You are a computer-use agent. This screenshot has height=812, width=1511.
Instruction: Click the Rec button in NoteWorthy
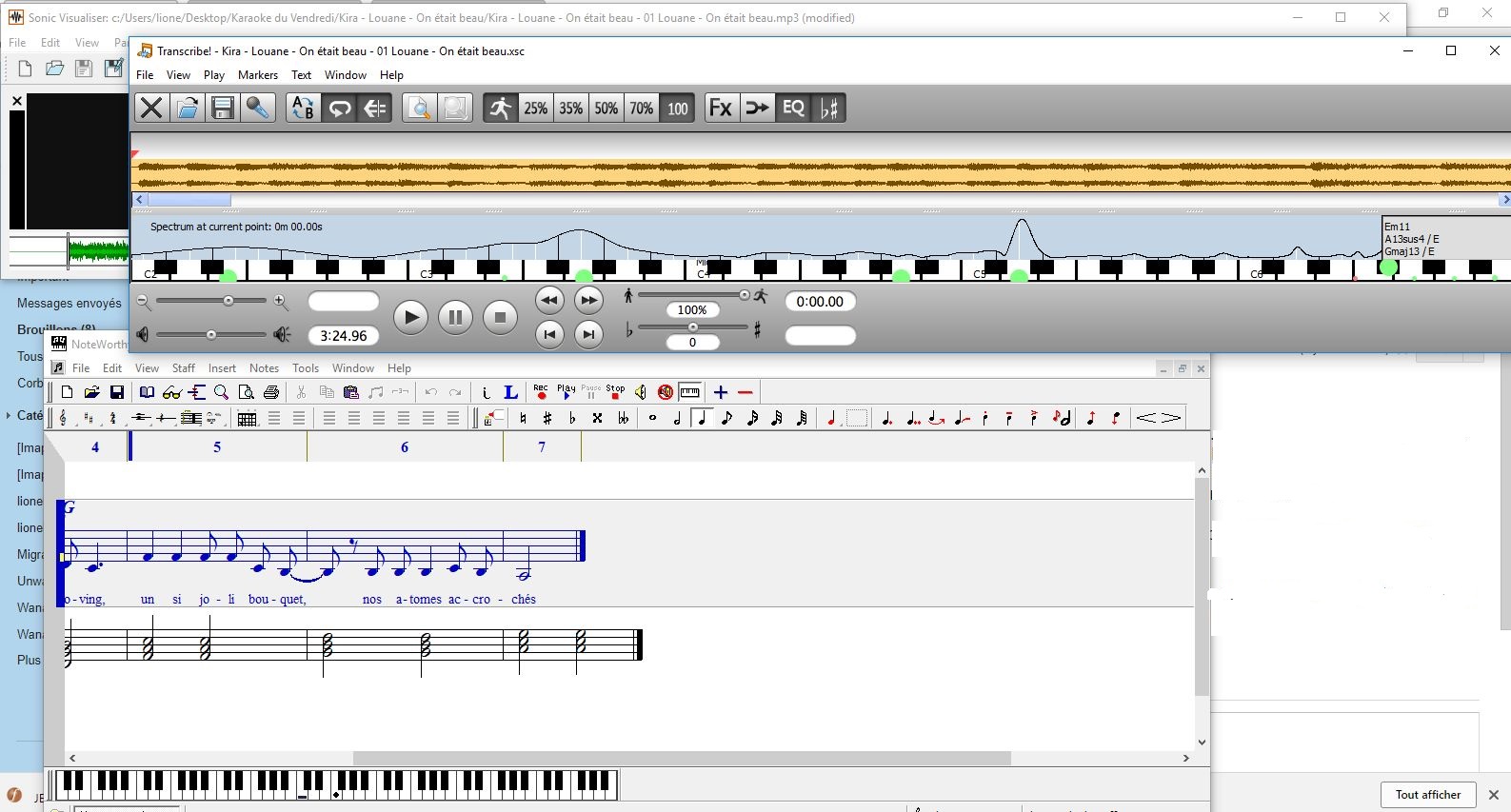(541, 392)
